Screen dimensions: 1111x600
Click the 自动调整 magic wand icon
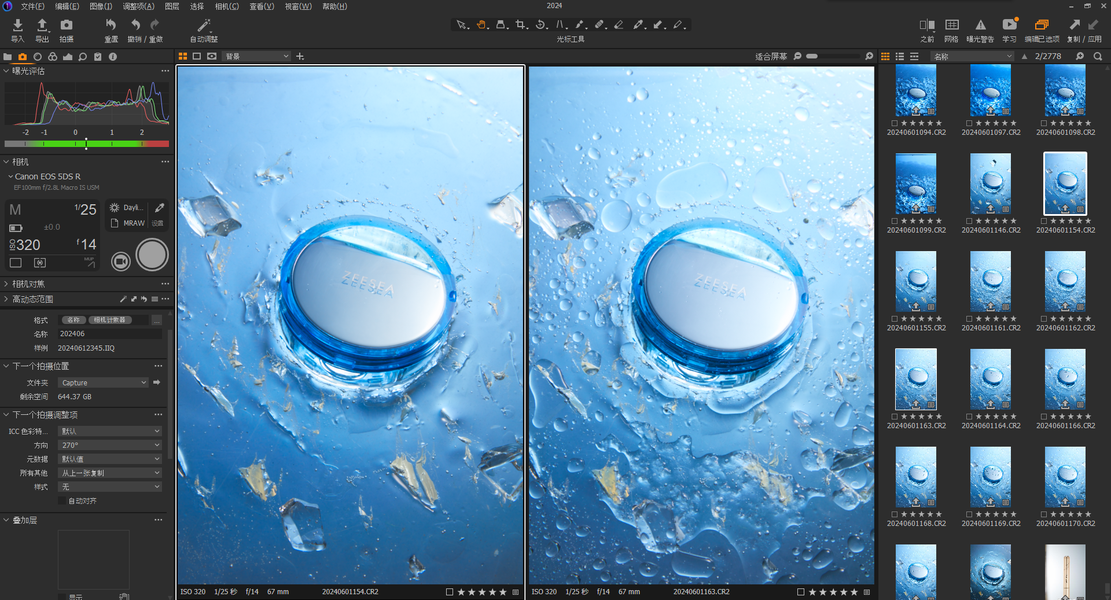(204, 26)
